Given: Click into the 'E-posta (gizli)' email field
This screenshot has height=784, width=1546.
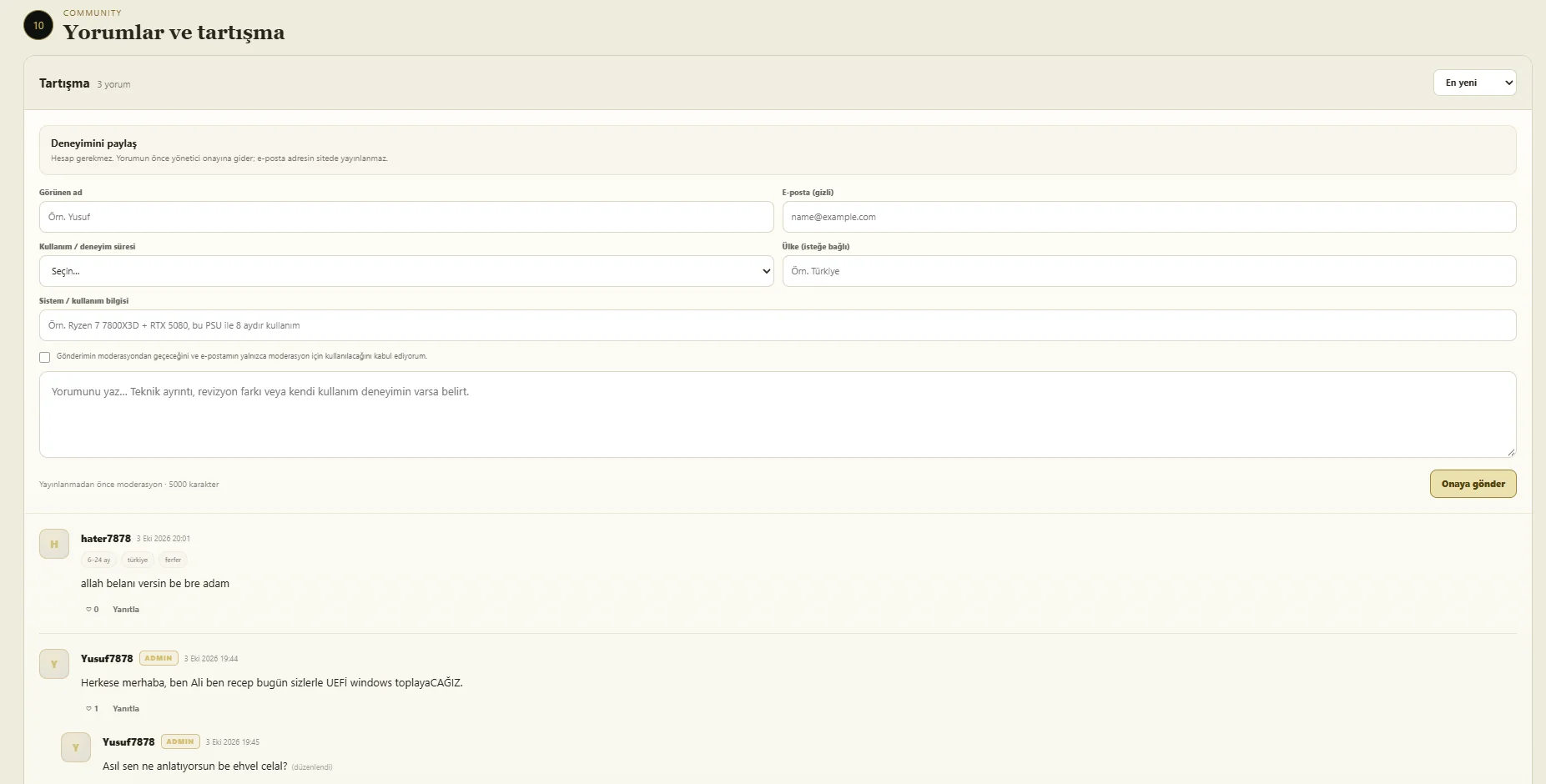Looking at the screenshot, I should point(1149,217).
